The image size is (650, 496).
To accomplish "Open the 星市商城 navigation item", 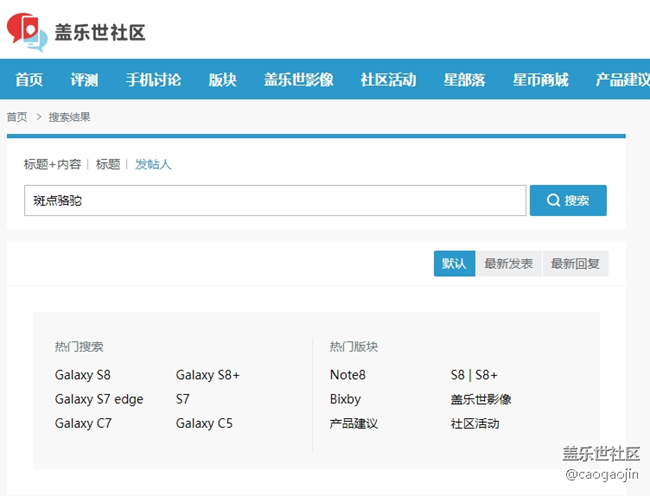I will (540, 80).
